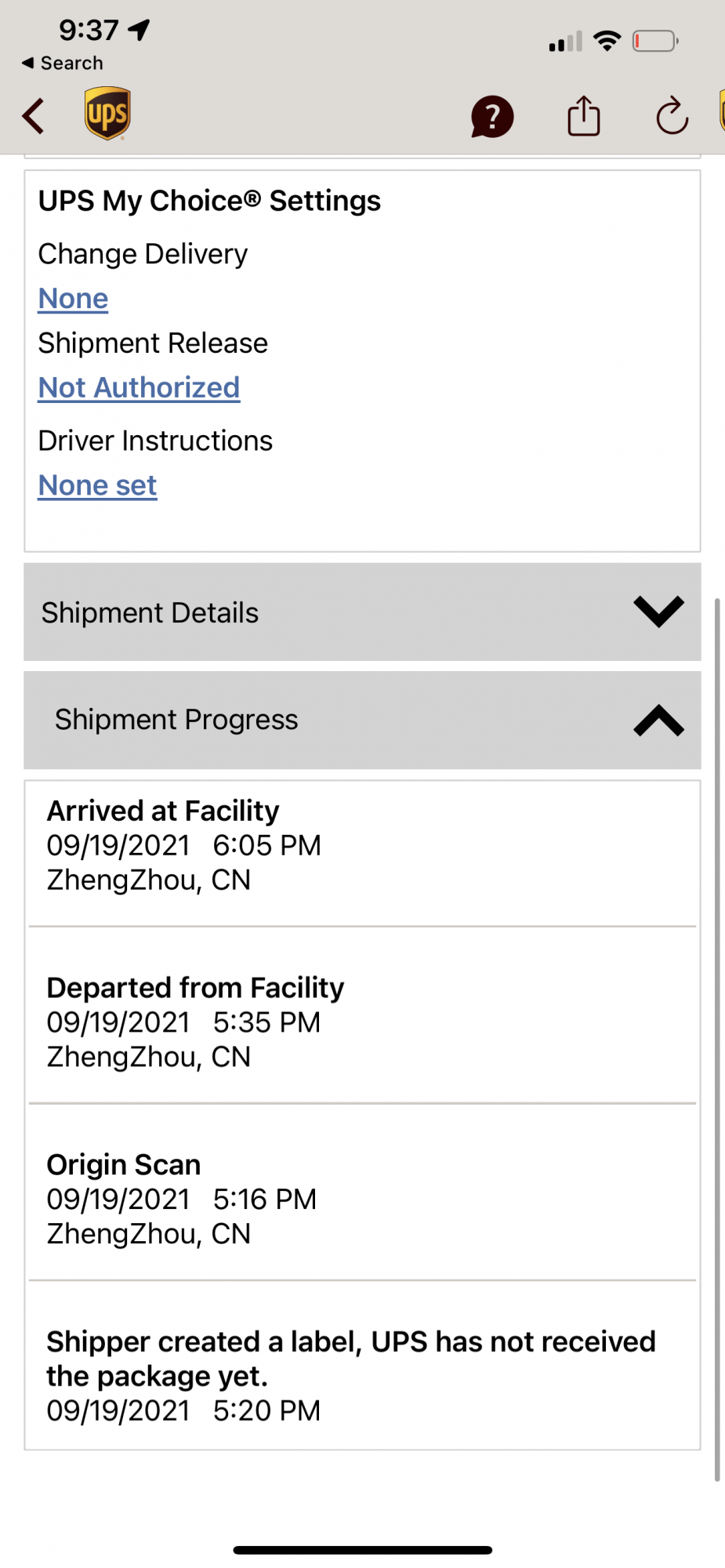Return to Search via status bar back link
The image size is (725, 1568).
pyautogui.click(x=63, y=63)
